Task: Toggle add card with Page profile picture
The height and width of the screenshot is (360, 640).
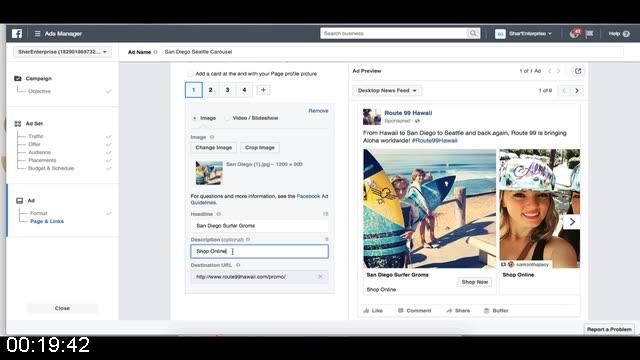Action: (x=190, y=74)
